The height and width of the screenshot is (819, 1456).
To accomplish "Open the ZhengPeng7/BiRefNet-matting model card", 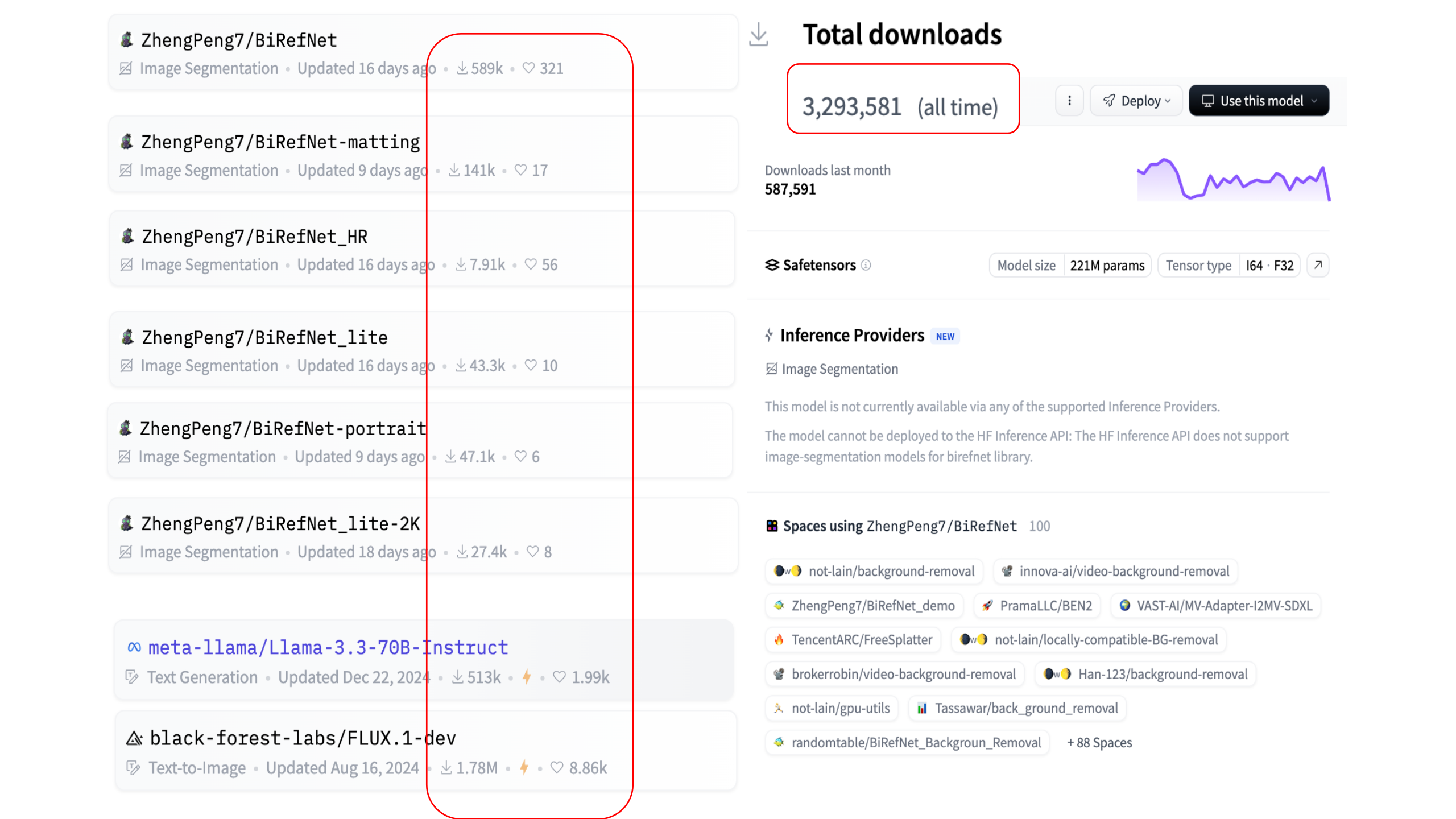I will tap(280, 142).
